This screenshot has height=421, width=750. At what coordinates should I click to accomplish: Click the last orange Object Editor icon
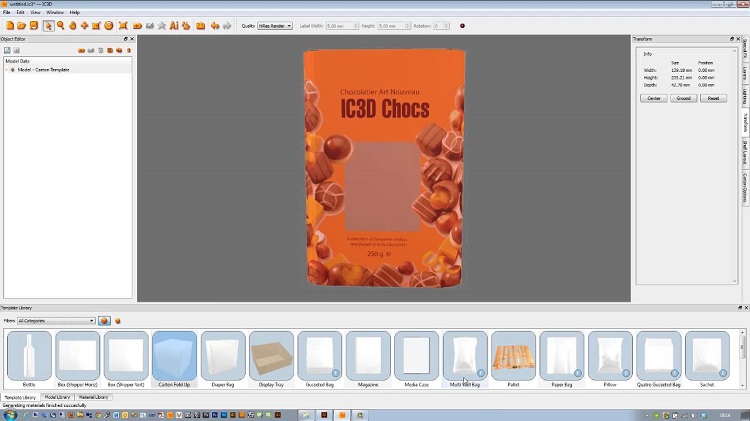(x=128, y=50)
